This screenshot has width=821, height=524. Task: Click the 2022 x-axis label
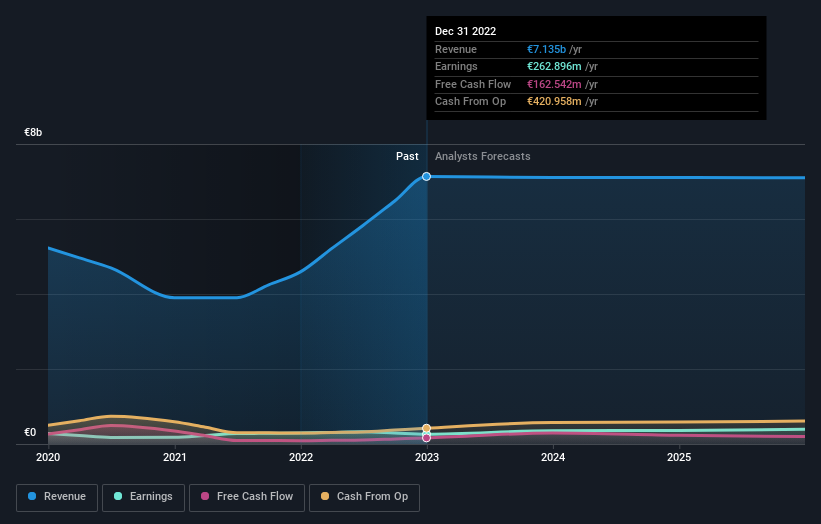click(x=301, y=457)
